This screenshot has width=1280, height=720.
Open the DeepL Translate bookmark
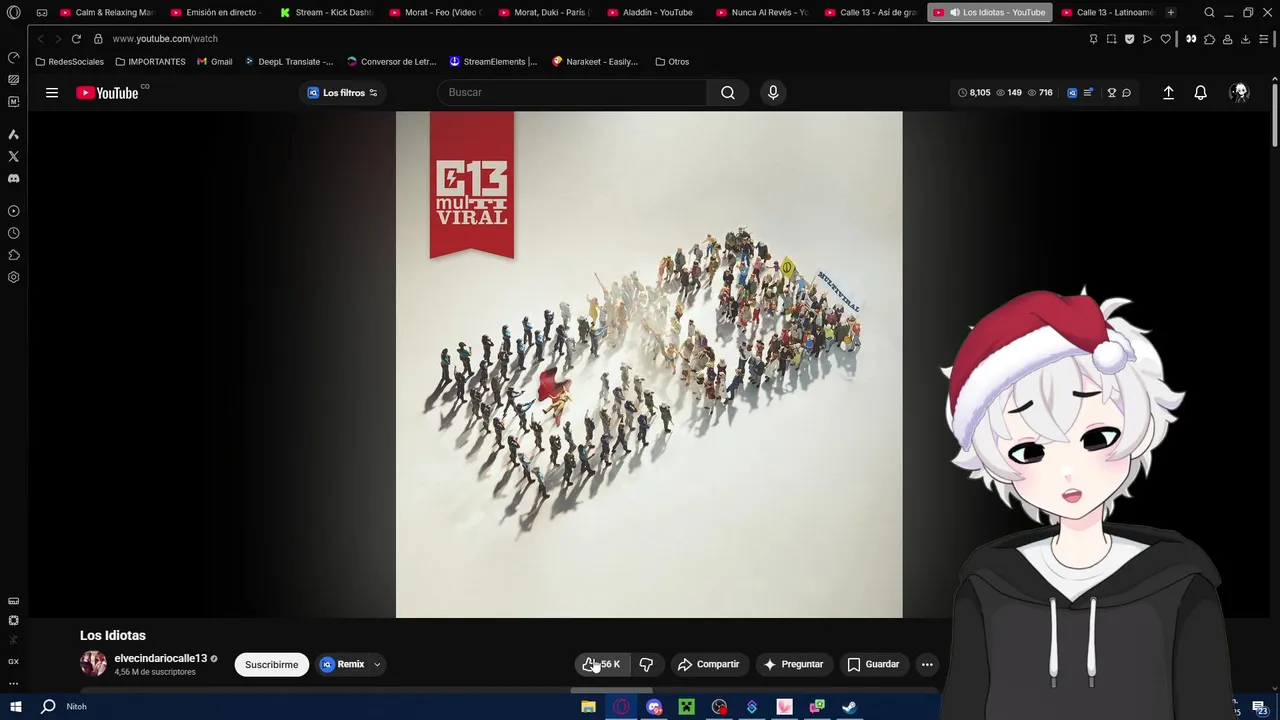click(289, 62)
